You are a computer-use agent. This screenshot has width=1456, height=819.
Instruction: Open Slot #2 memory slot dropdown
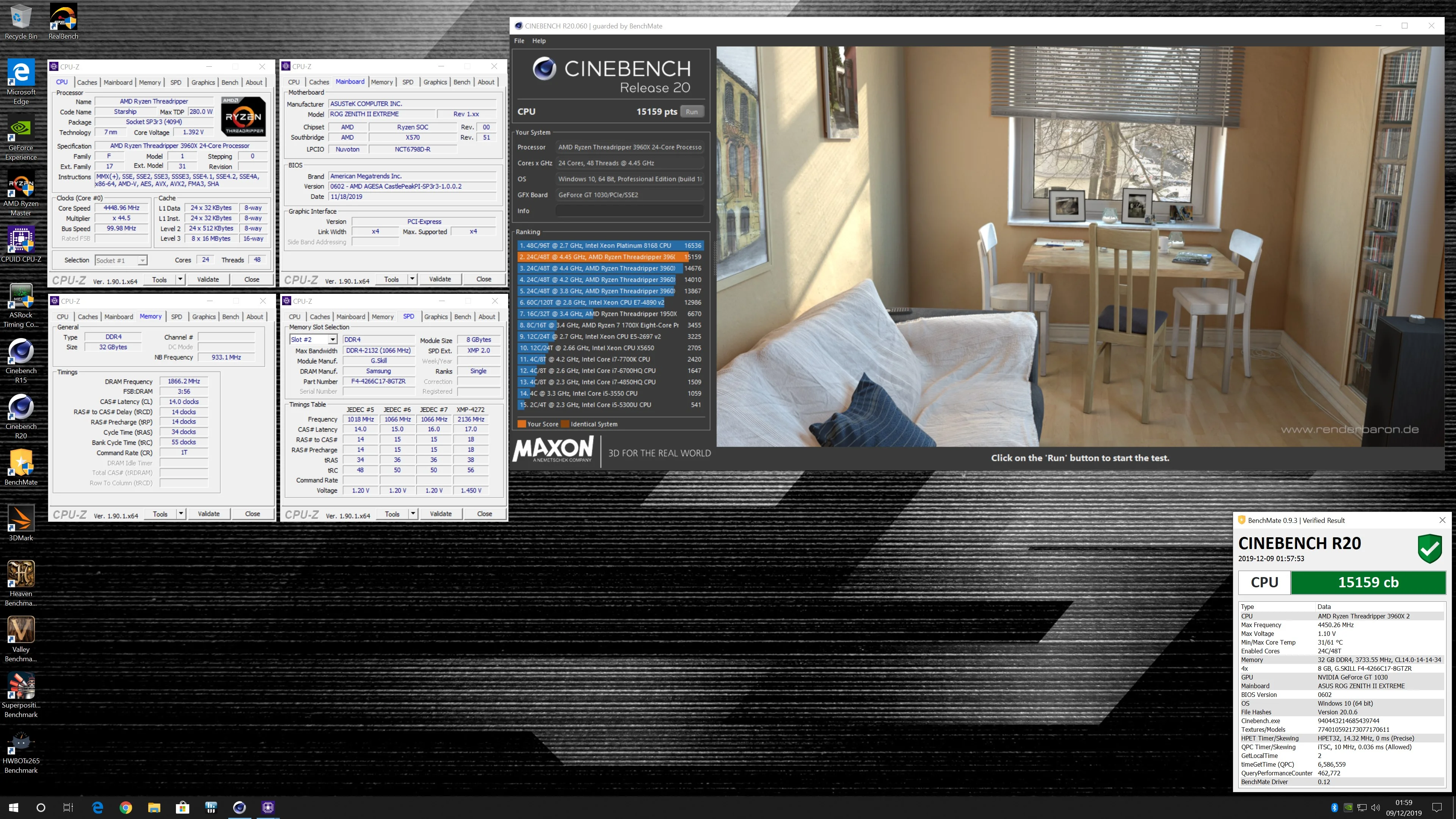click(x=313, y=340)
